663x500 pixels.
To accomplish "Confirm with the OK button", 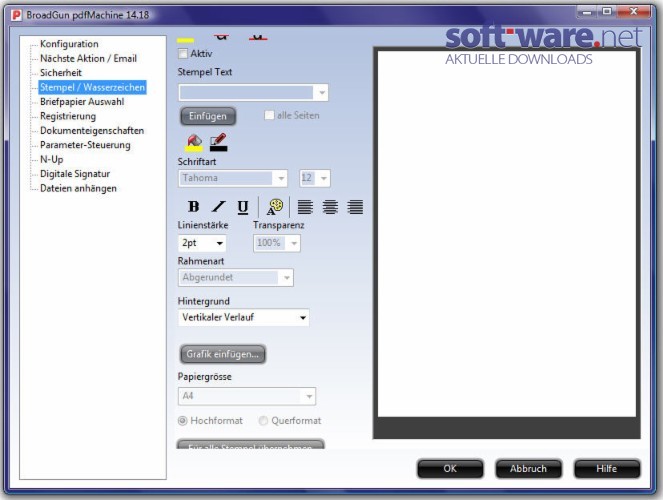I will pyautogui.click(x=450, y=469).
